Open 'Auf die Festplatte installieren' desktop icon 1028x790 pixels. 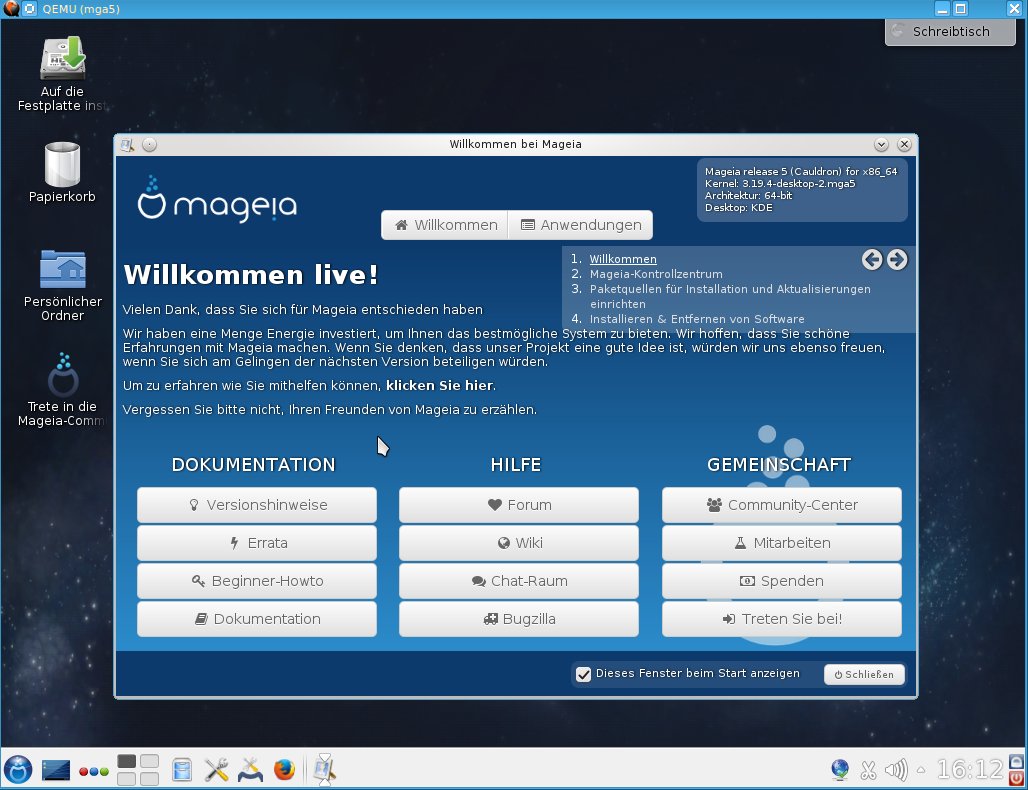(62, 60)
